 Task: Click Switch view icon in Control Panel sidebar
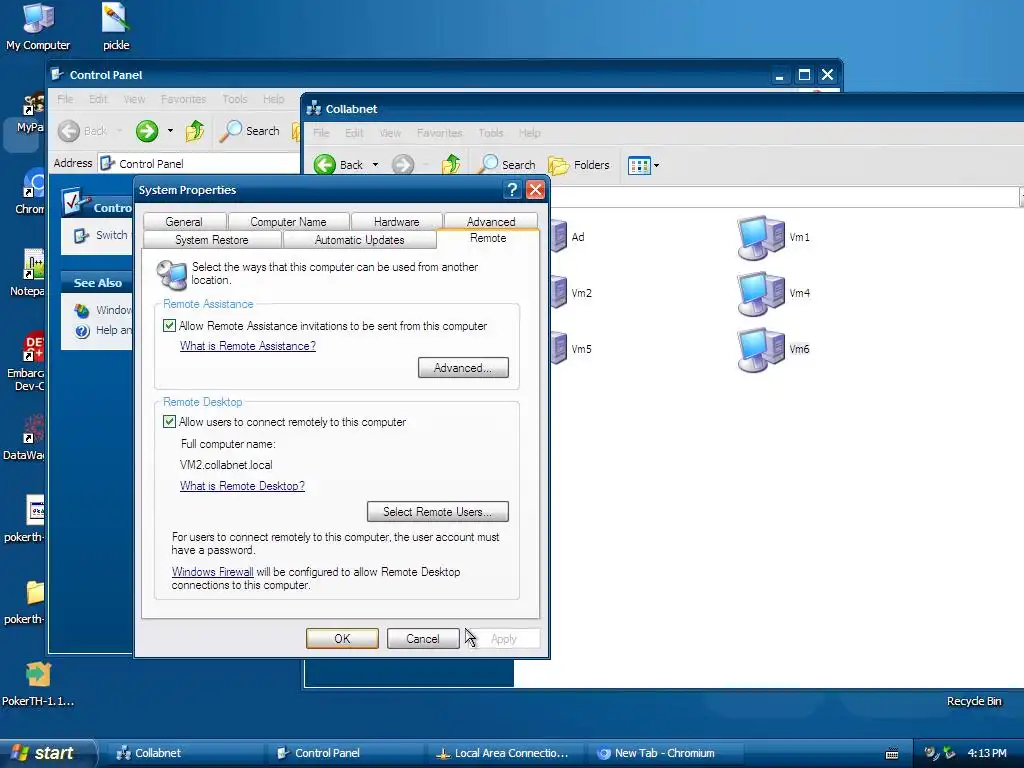[82, 235]
